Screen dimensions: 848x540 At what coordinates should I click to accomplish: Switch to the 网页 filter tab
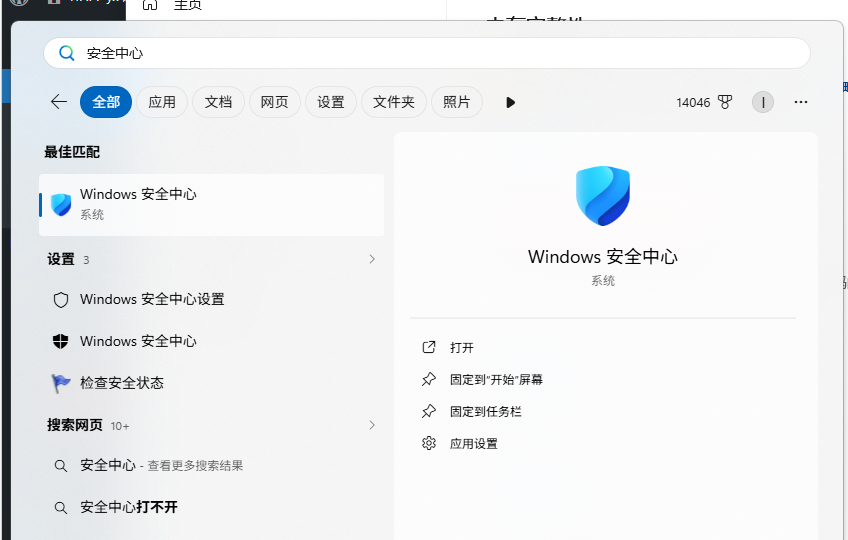274,102
